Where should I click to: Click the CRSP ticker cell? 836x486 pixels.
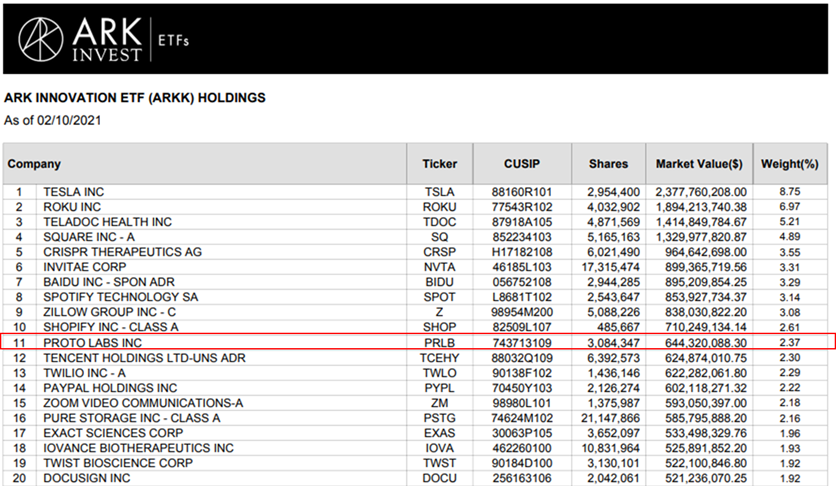pyautogui.click(x=440, y=252)
